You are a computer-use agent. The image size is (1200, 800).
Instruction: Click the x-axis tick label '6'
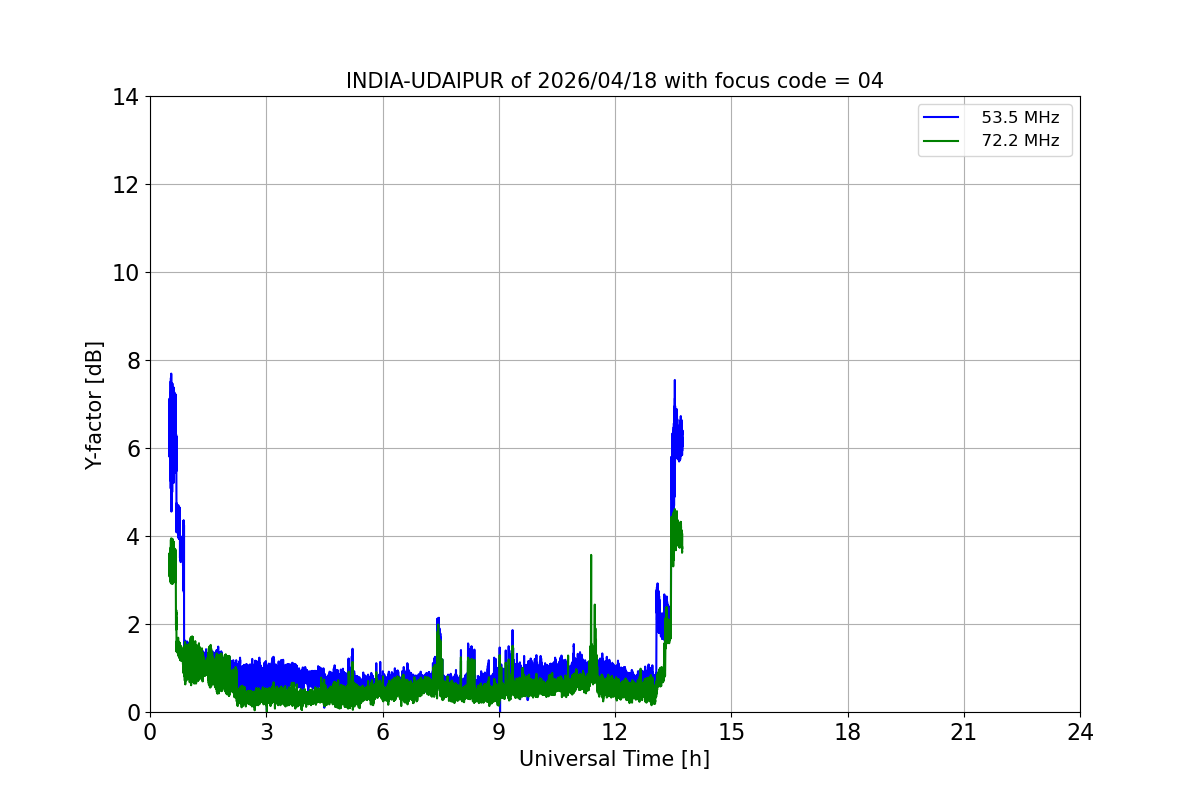pyautogui.click(x=383, y=732)
